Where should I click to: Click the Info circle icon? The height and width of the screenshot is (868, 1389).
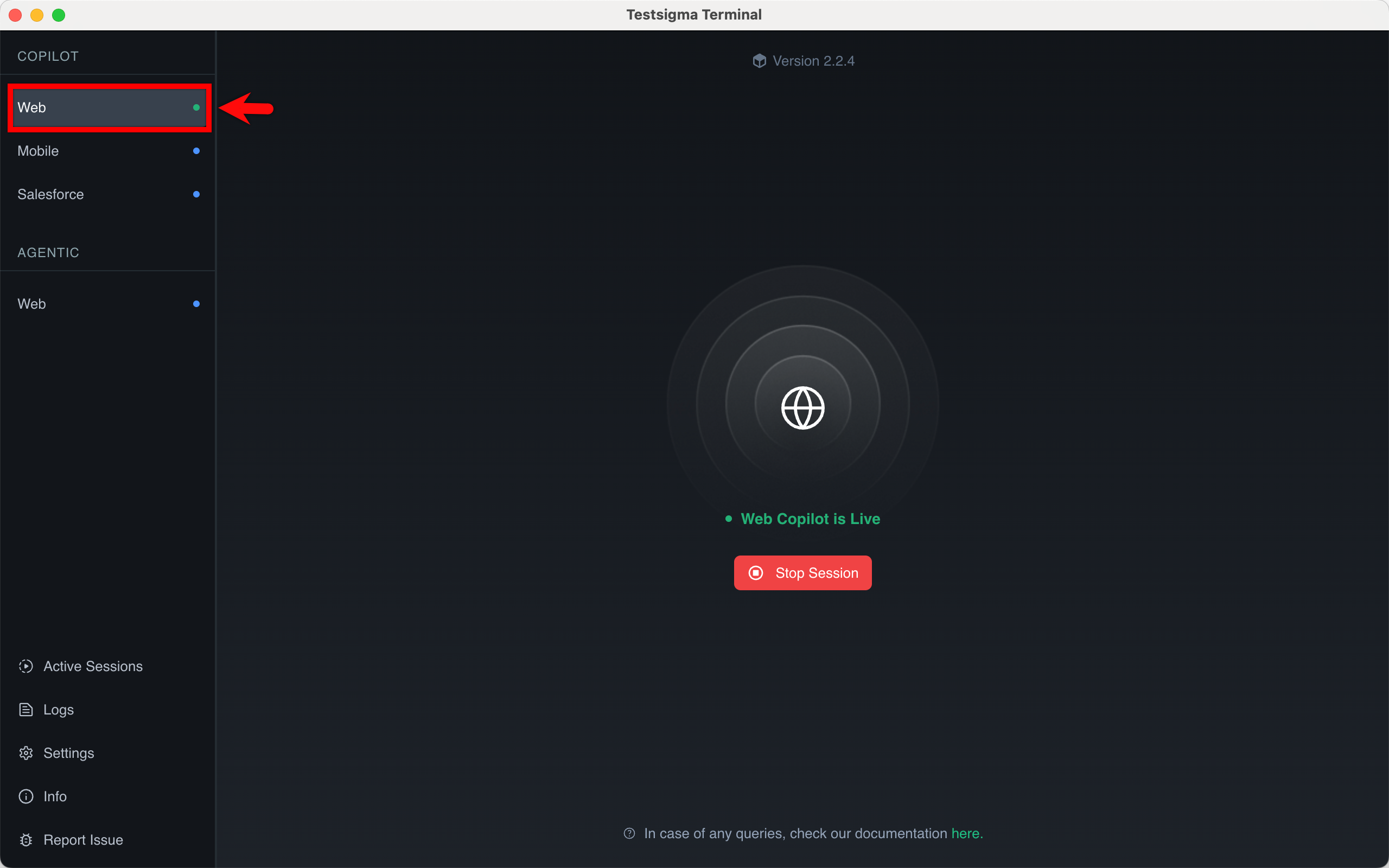[26, 796]
